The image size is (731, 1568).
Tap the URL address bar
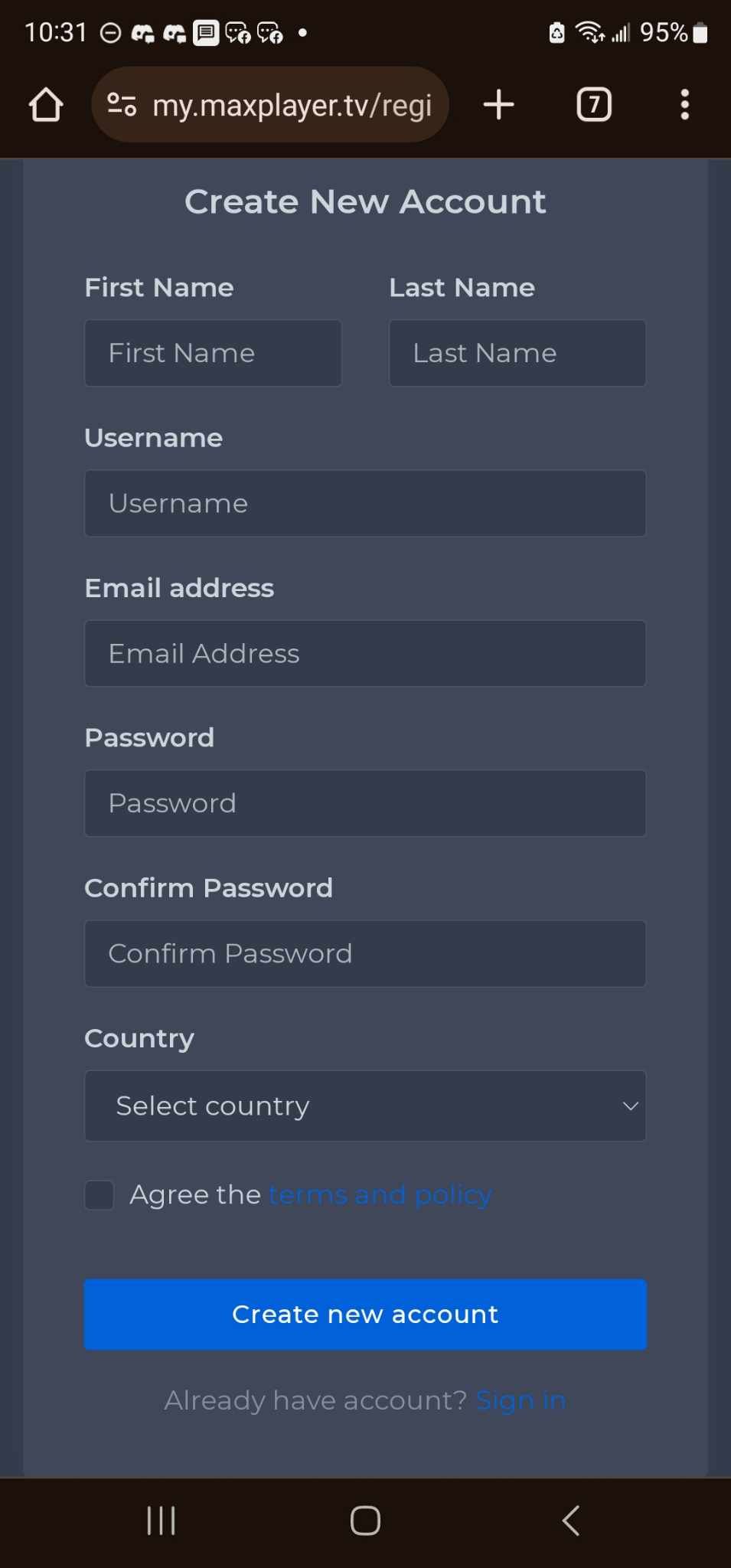tap(291, 105)
